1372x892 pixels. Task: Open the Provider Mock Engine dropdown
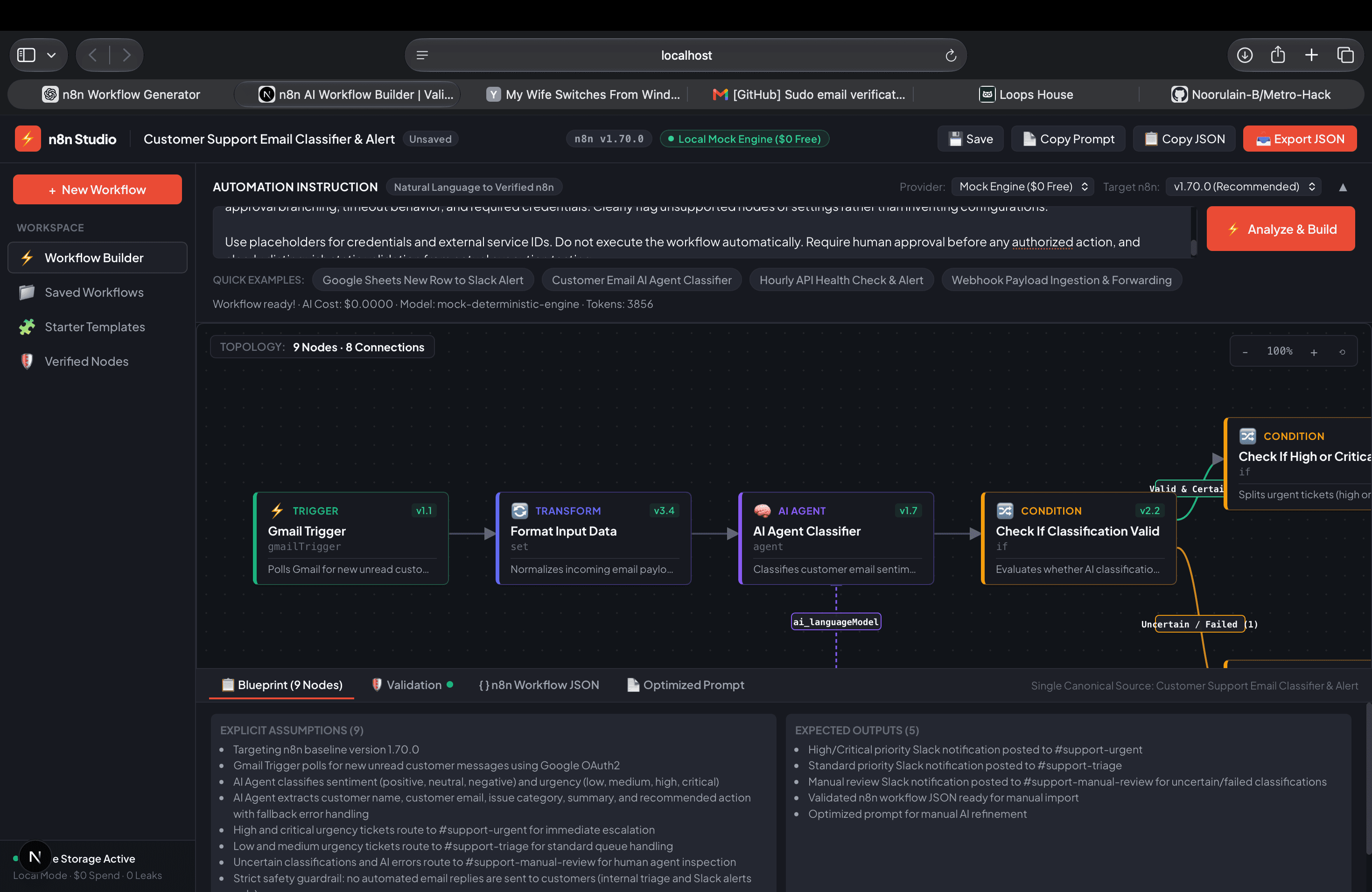click(1022, 187)
